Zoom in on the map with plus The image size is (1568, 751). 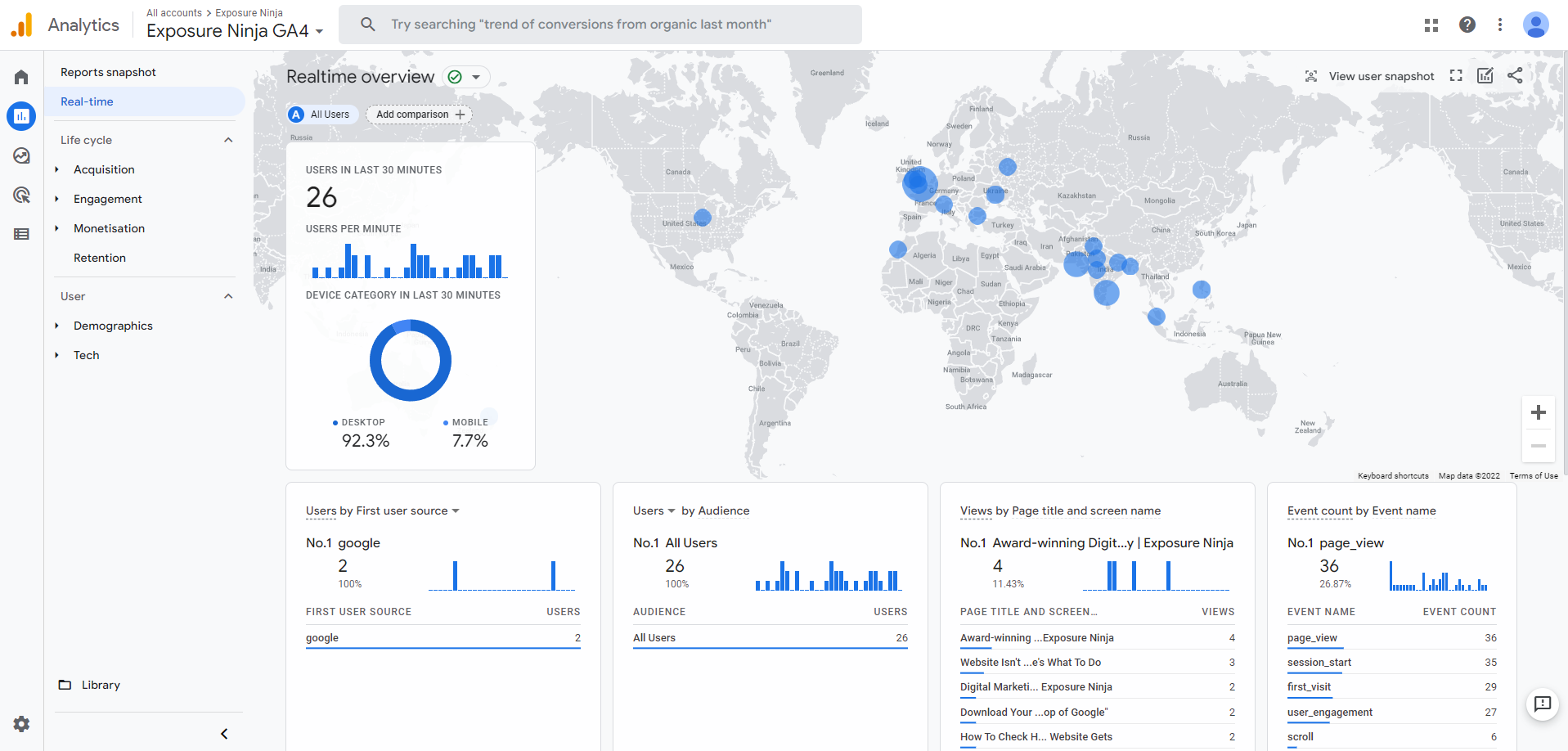(x=1539, y=412)
